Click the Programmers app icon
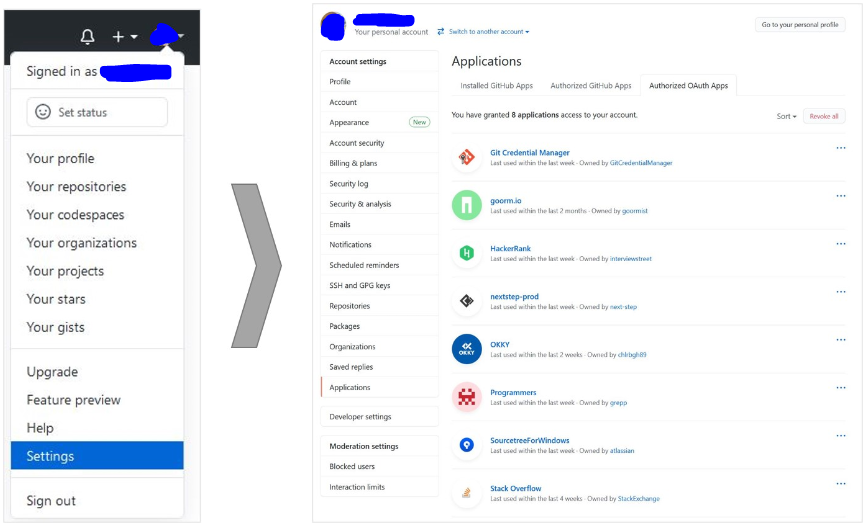The width and height of the screenshot is (866, 528). point(467,397)
